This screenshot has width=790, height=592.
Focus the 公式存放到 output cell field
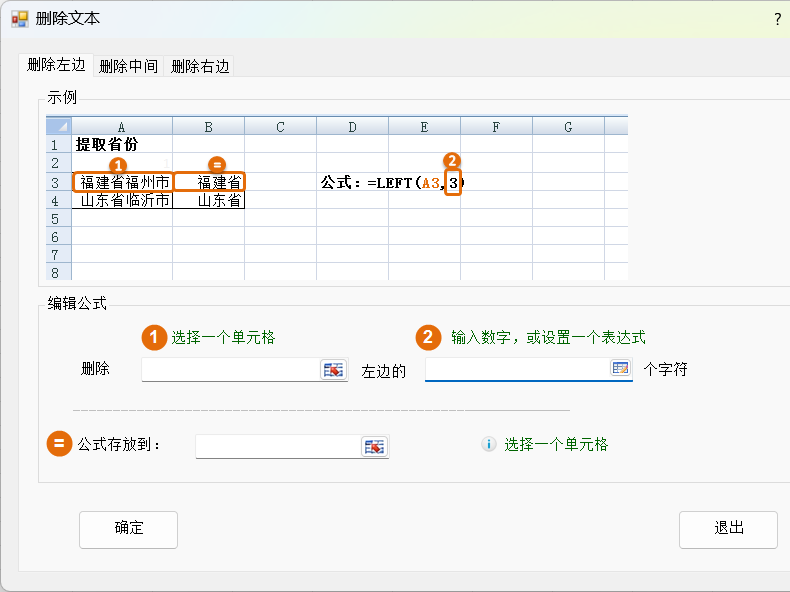[x=277, y=446]
